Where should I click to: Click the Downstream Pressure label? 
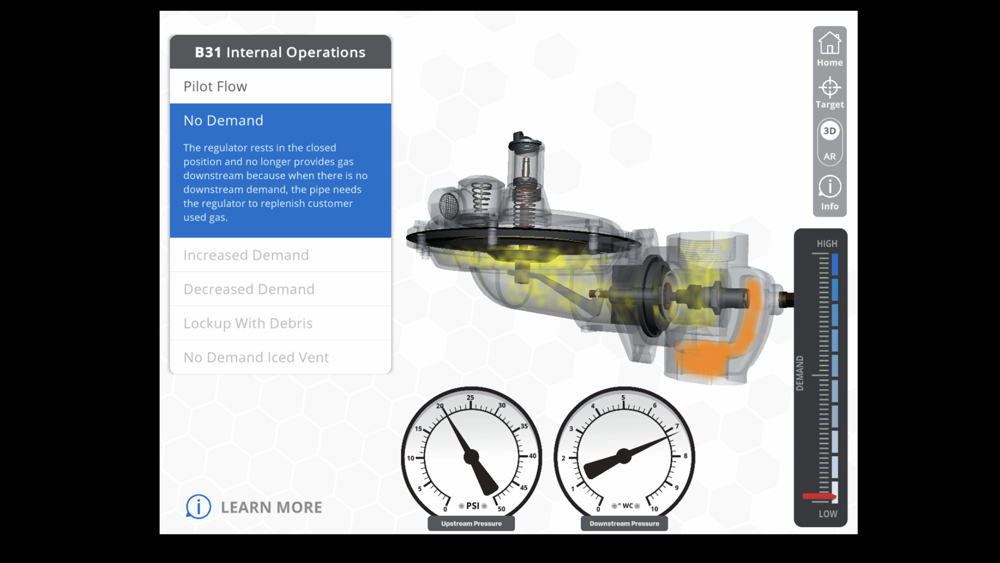pyautogui.click(x=624, y=523)
